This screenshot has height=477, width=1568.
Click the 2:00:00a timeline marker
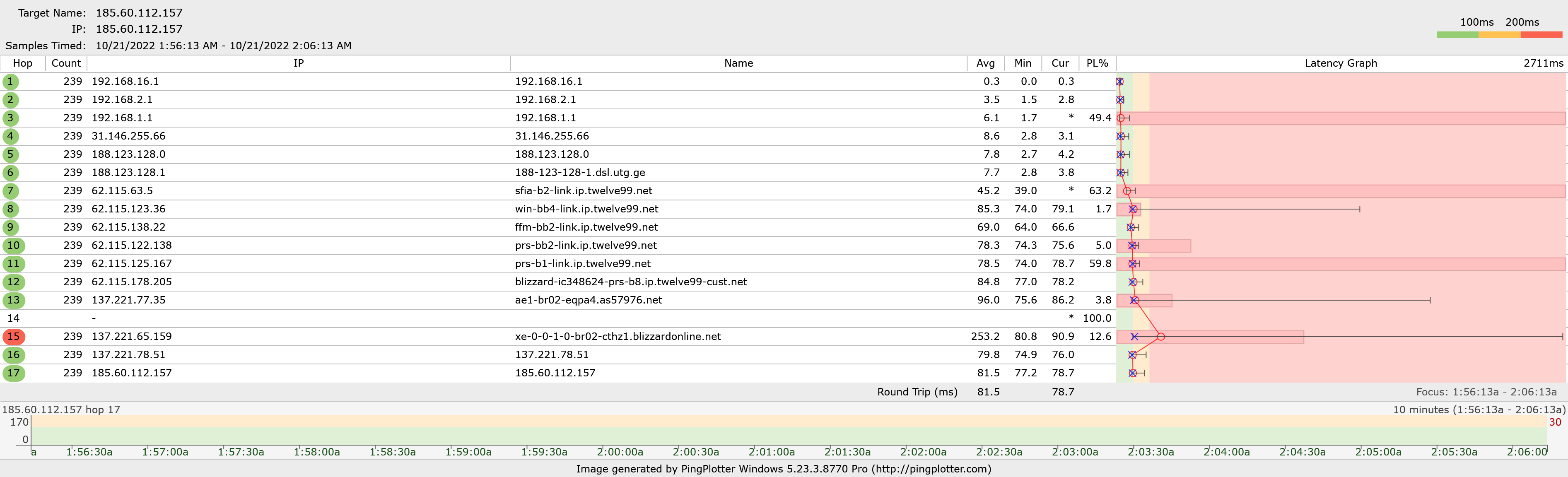click(620, 452)
